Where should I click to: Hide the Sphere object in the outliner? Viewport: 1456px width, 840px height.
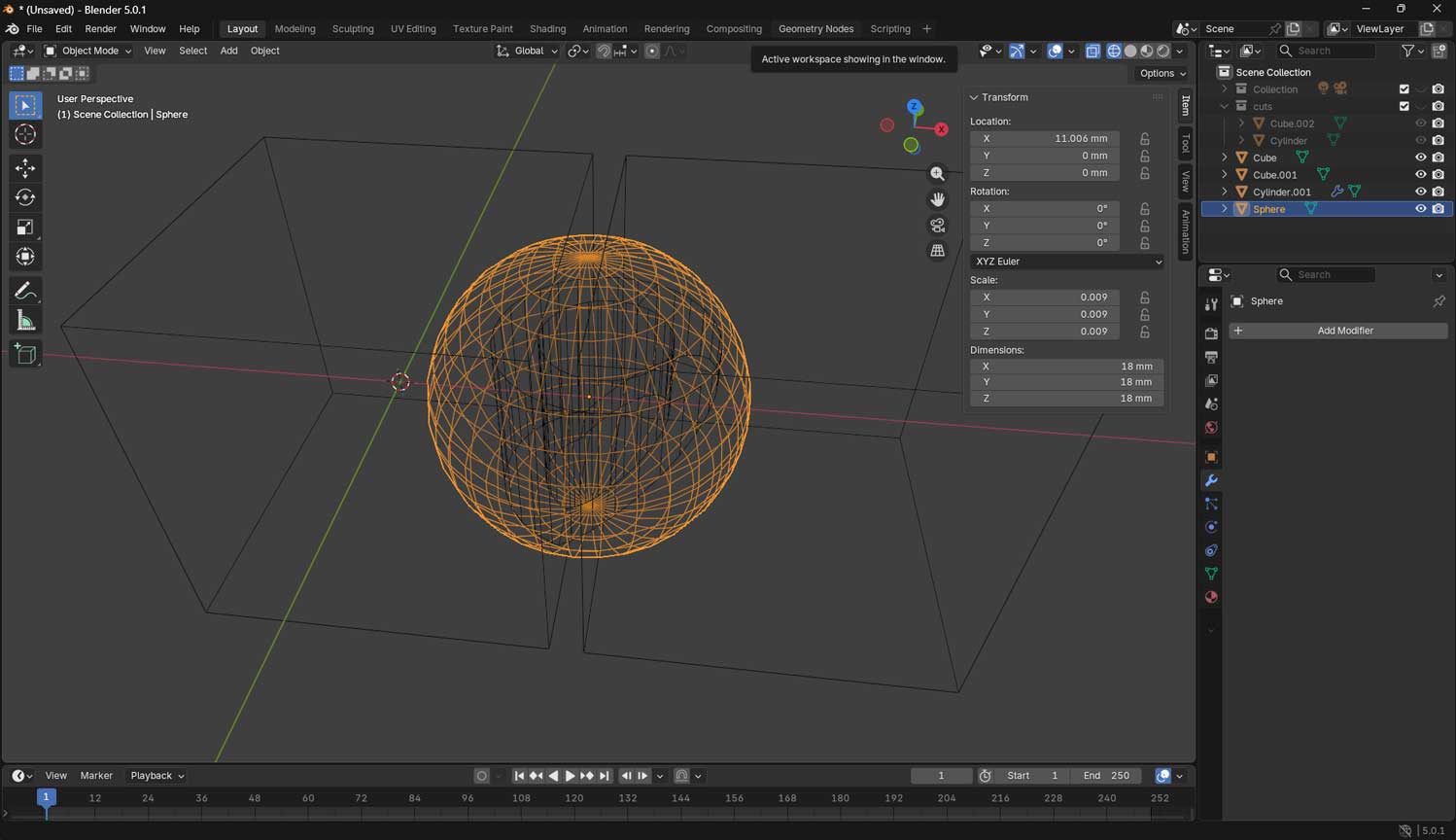click(x=1420, y=209)
